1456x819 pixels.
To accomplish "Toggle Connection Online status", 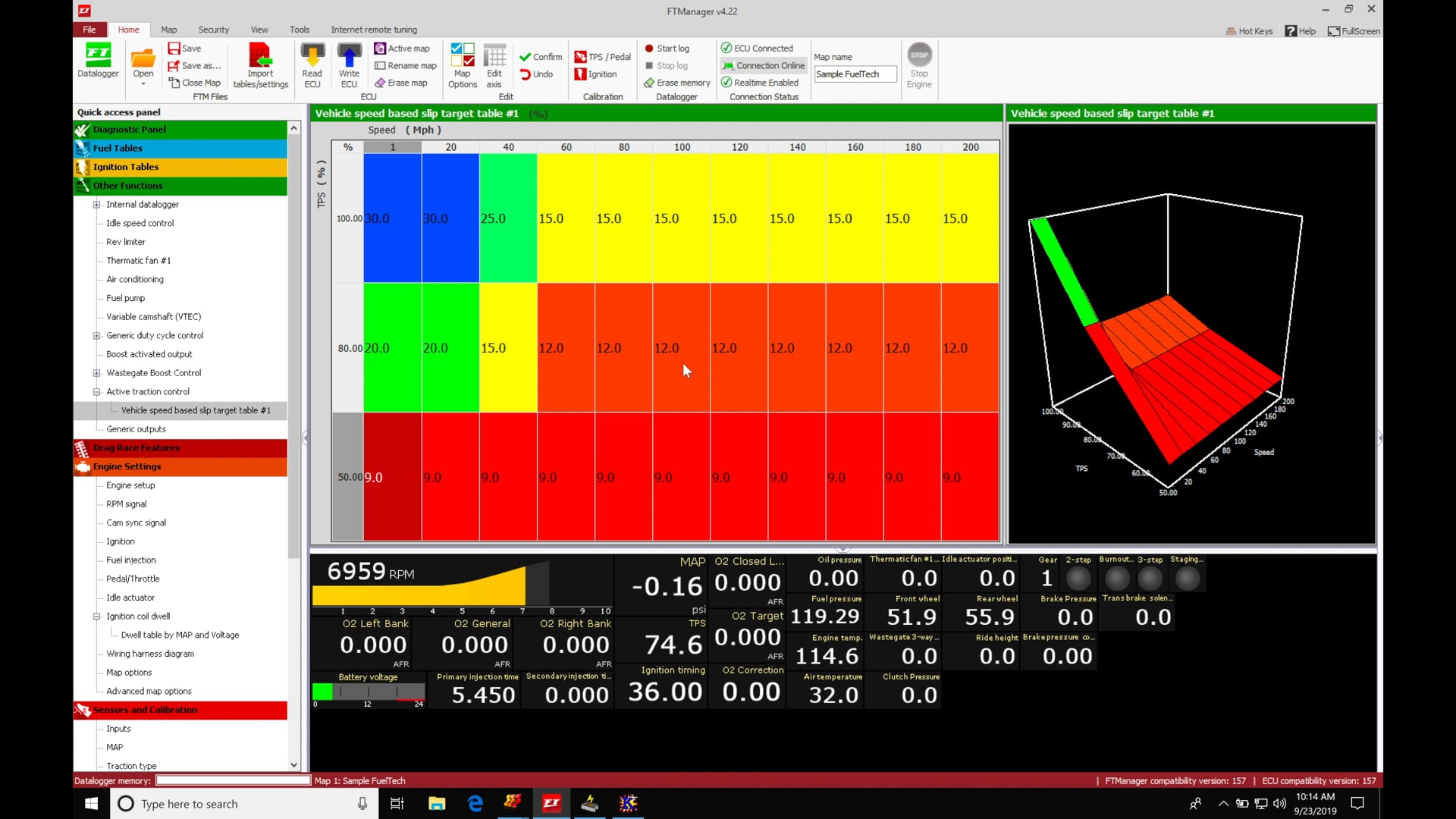I will [764, 65].
